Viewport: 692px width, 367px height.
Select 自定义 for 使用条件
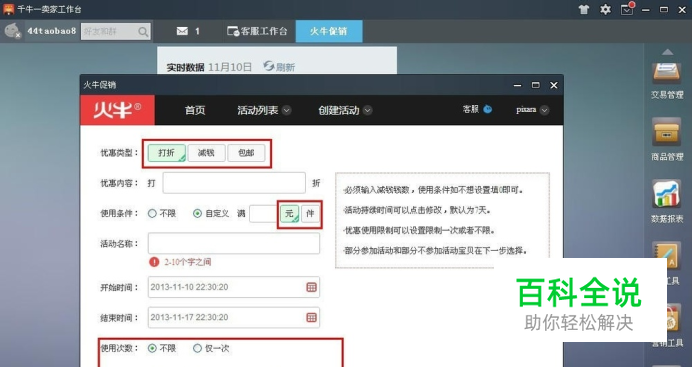tap(197, 213)
